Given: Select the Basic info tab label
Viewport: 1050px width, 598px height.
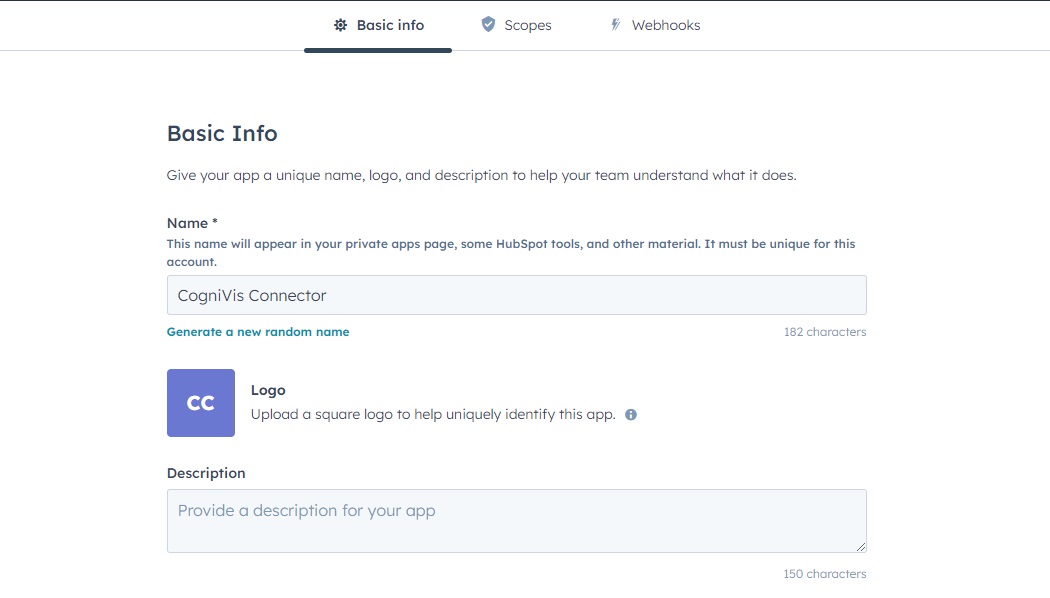Looking at the screenshot, I should 390,25.
